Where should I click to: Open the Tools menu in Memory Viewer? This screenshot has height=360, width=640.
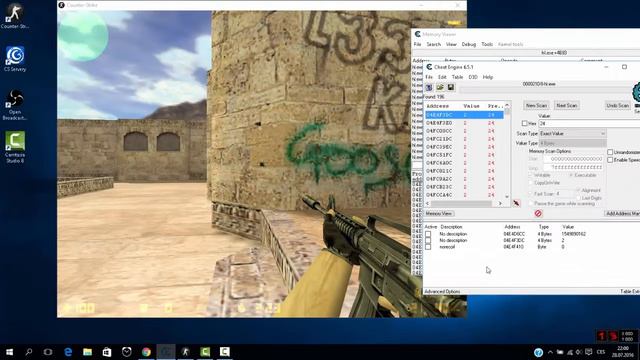[487, 44]
